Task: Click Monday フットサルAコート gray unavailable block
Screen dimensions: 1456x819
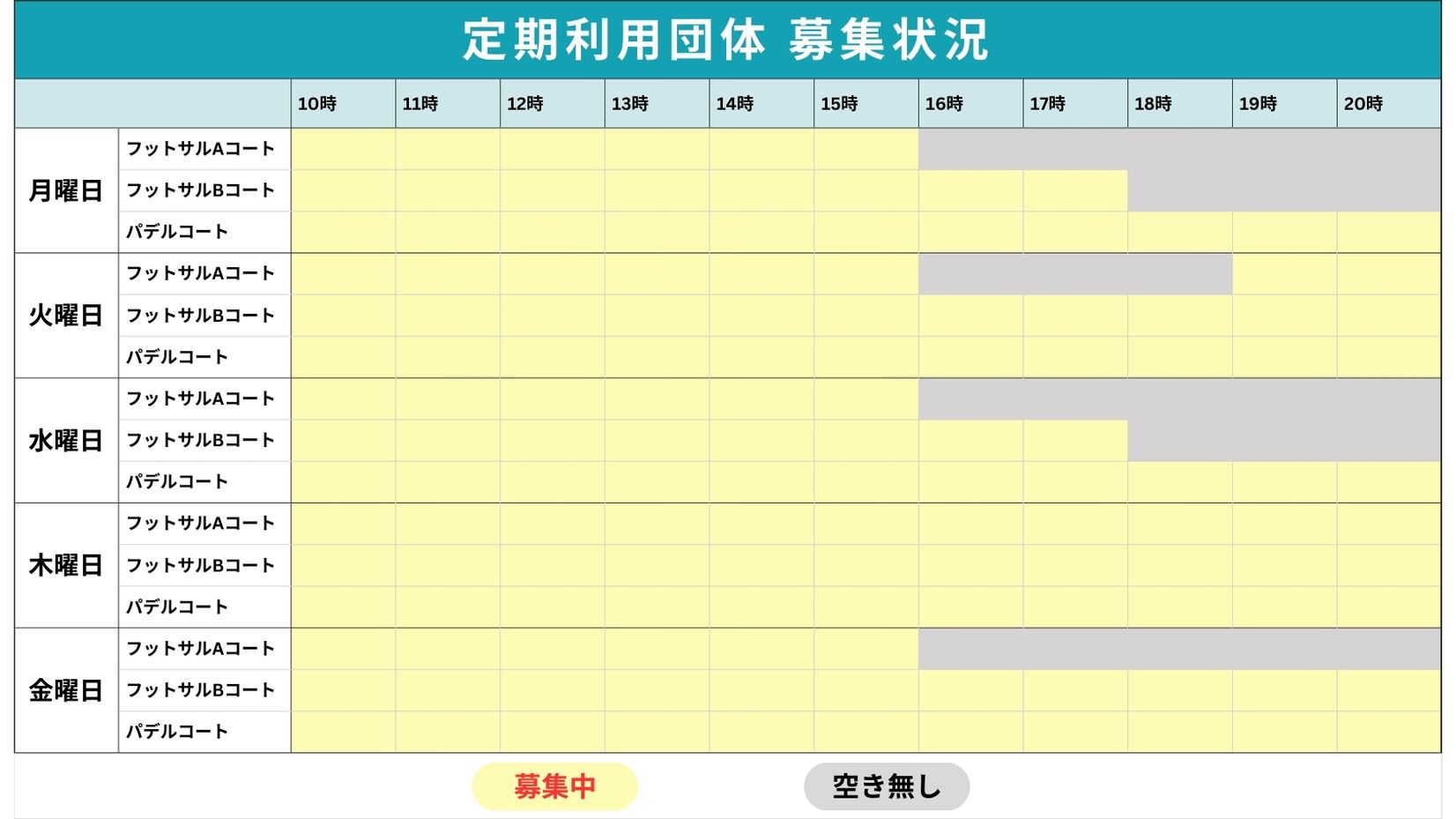Action: point(1179,149)
